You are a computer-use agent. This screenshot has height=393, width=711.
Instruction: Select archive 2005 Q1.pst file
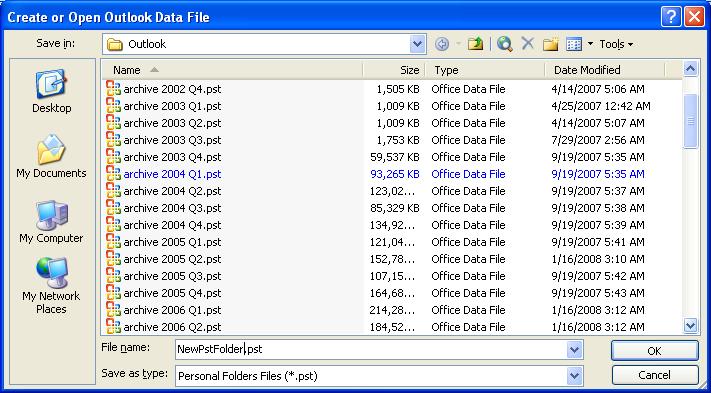tap(172, 242)
